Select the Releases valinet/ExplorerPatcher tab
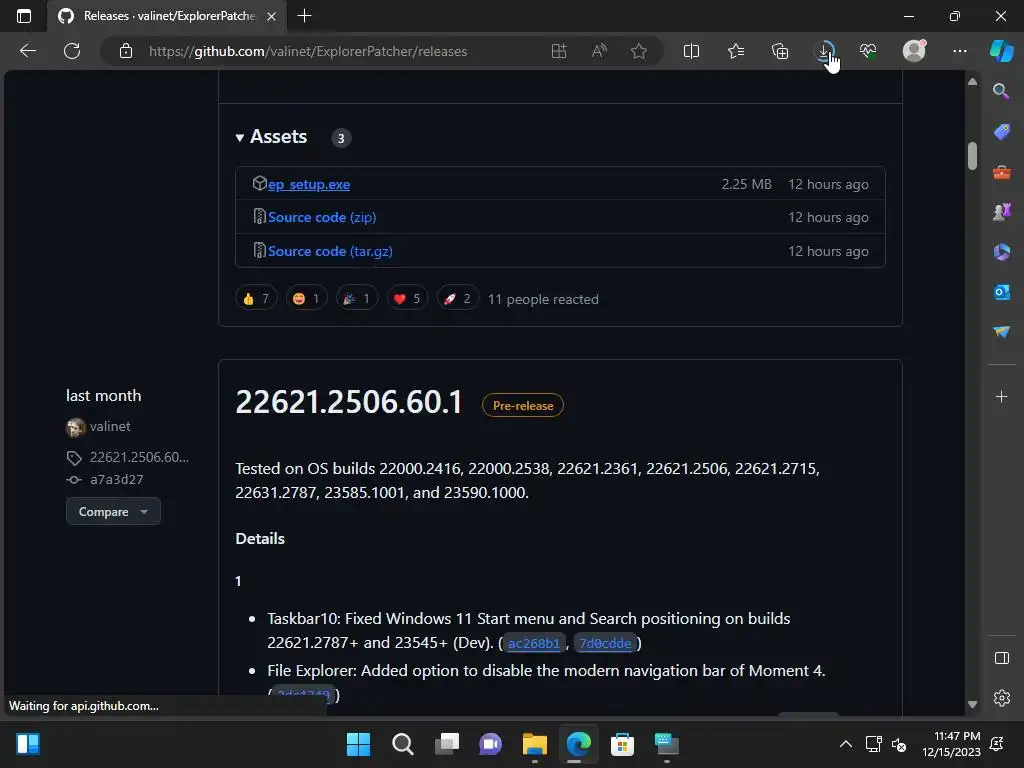1024x768 pixels. (x=168, y=16)
